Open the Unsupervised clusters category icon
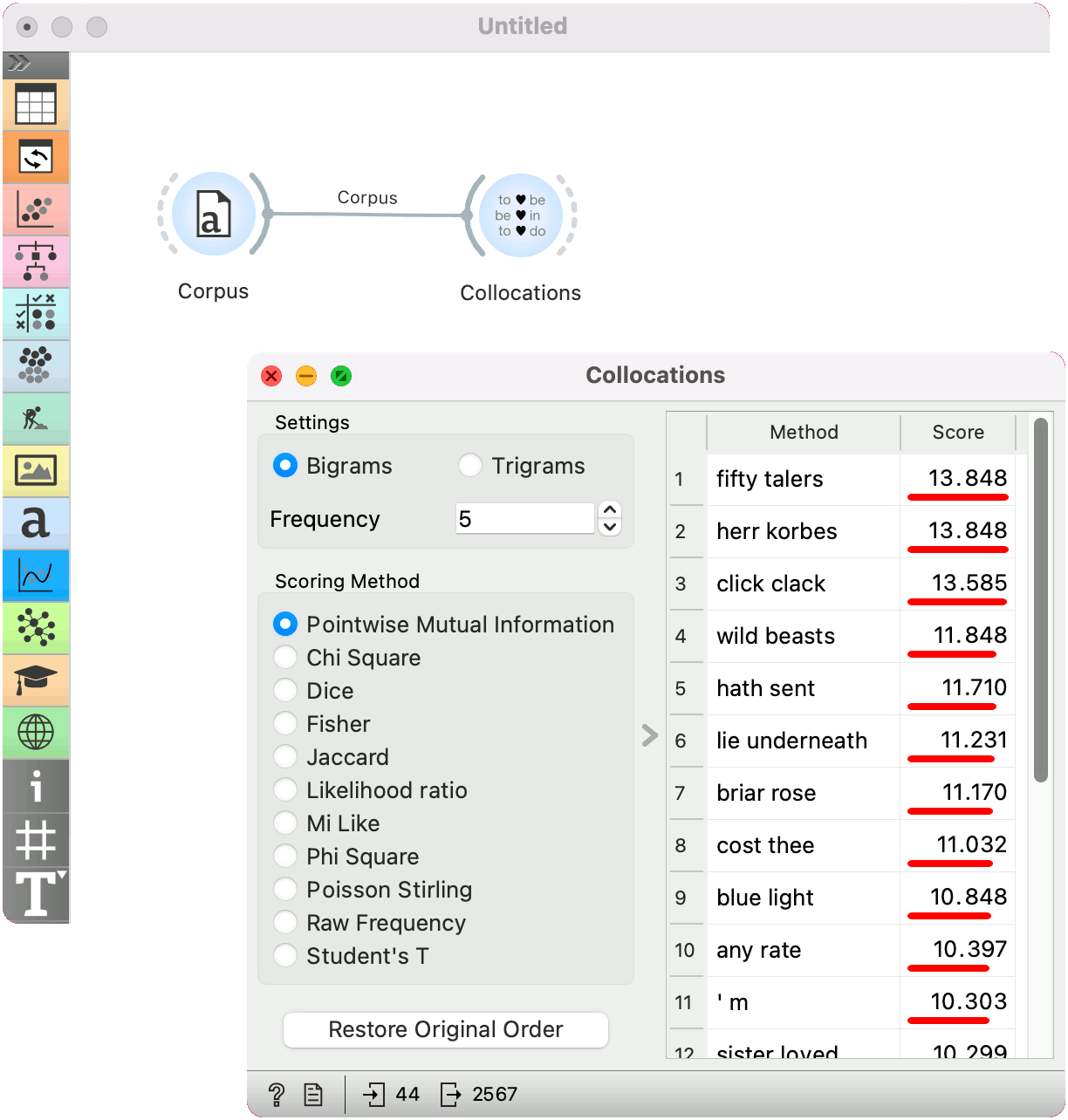 36,366
